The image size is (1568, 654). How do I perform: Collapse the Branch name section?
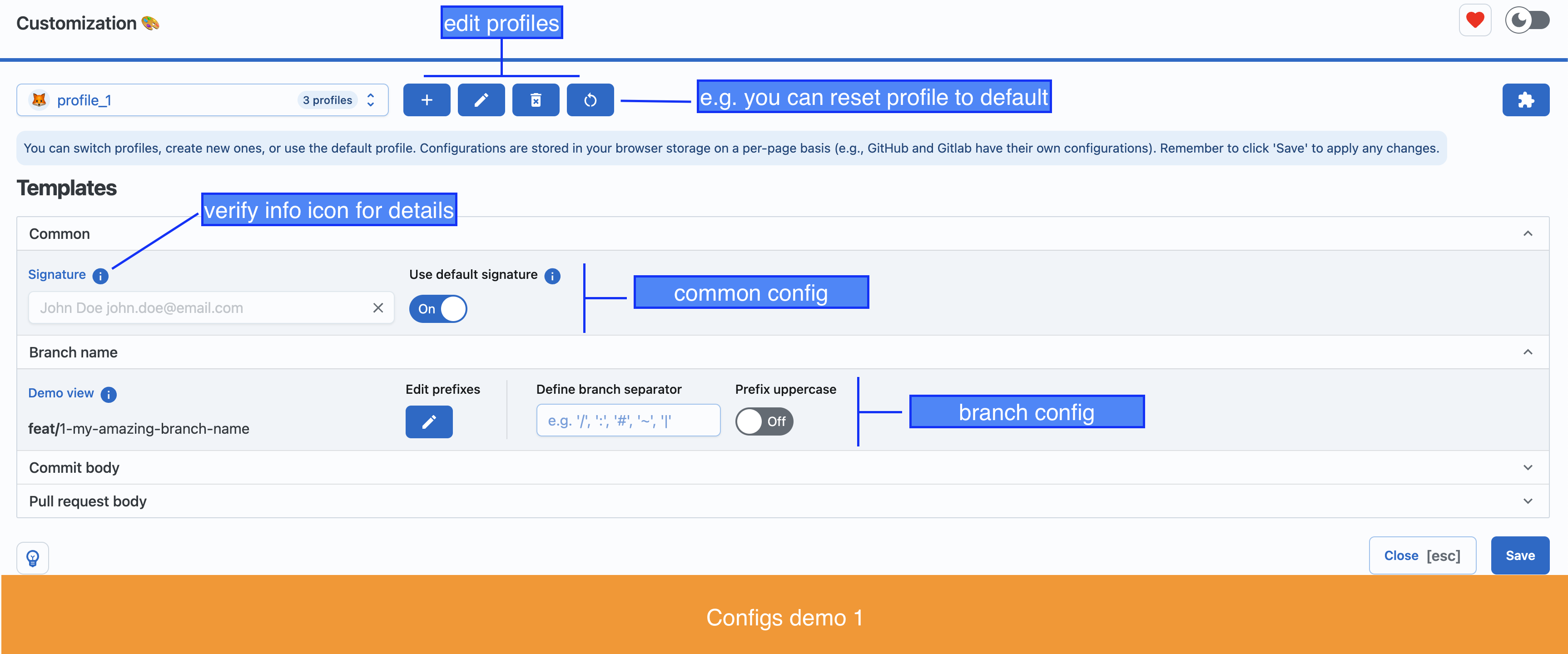[x=783, y=352]
